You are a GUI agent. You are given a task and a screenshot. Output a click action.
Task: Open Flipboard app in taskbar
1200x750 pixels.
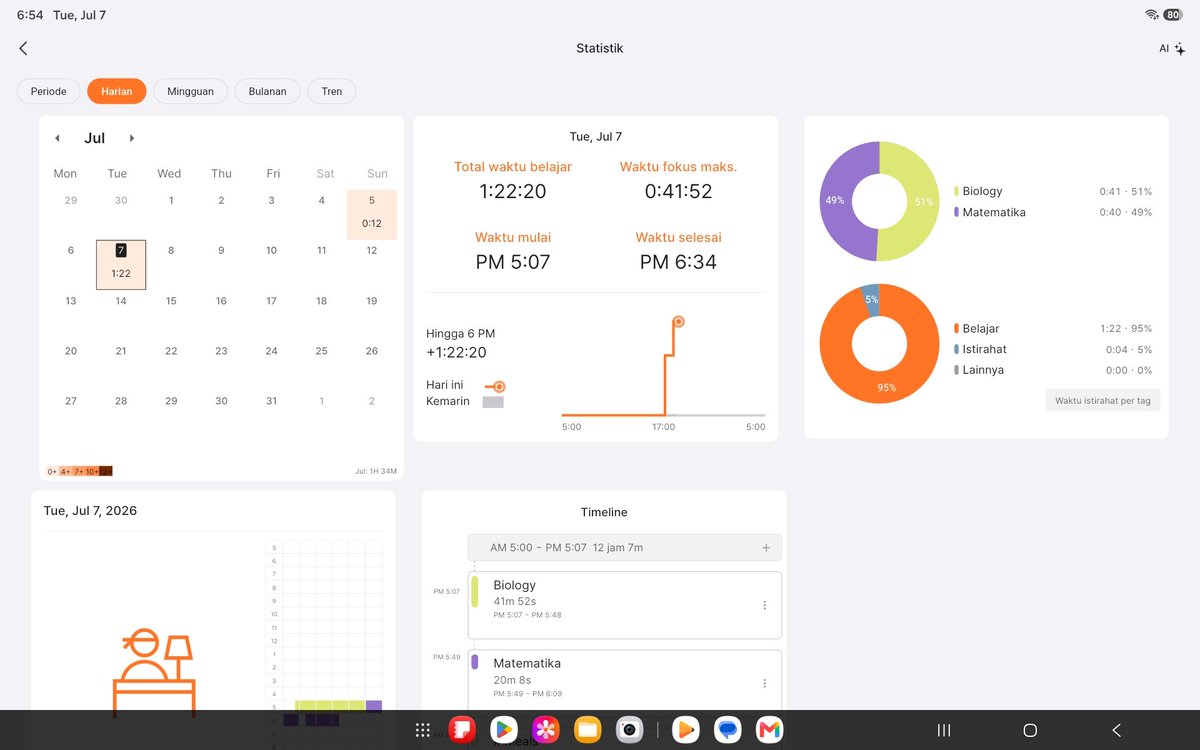(462, 730)
